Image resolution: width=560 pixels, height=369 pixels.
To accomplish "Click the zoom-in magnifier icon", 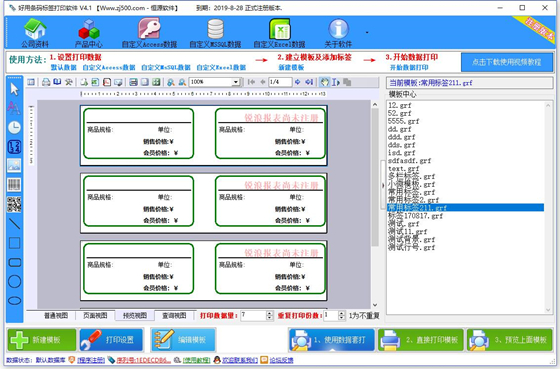I will pyautogui.click(x=171, y=82).
